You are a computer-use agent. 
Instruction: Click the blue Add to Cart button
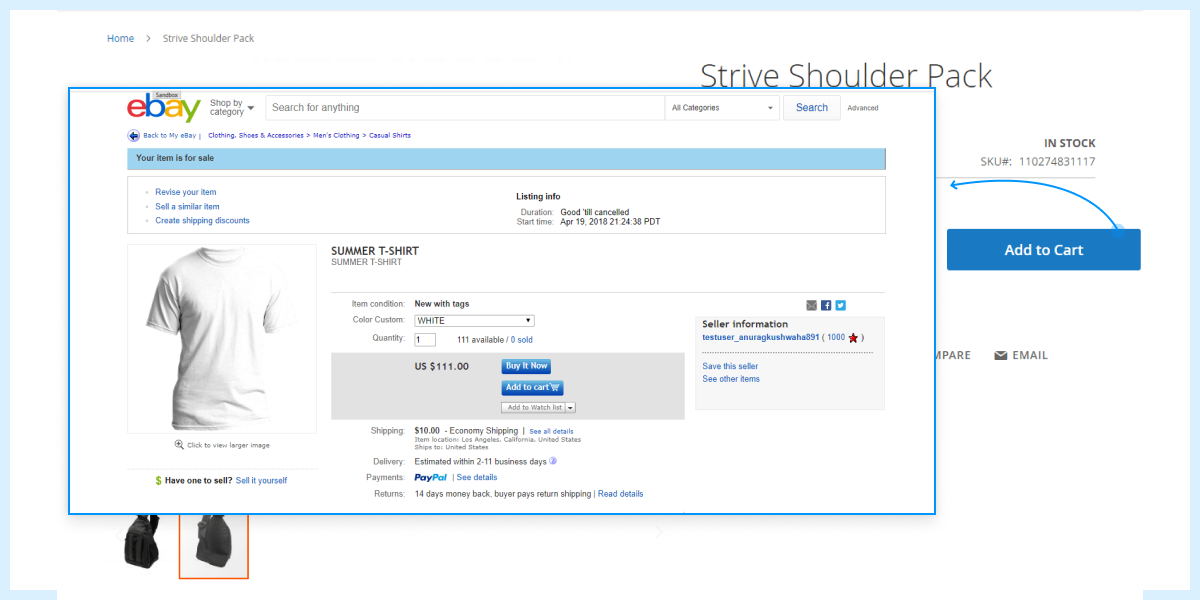coord(1043,250)
